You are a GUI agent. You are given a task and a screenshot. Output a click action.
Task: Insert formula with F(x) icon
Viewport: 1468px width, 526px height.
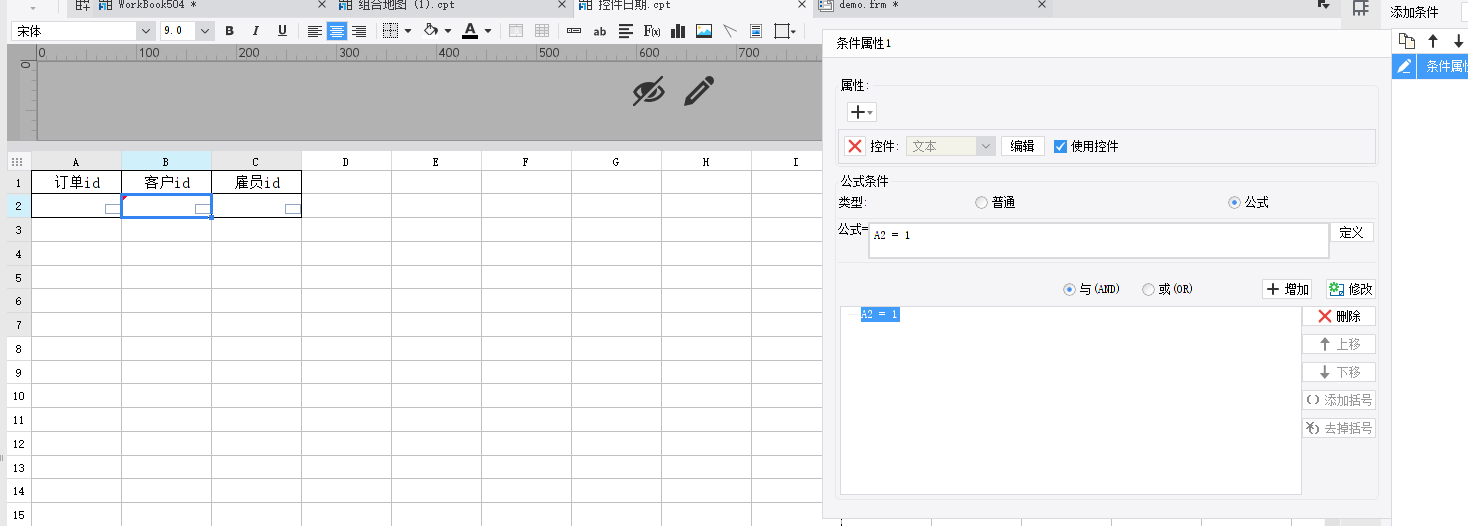(x=652, y=31)
